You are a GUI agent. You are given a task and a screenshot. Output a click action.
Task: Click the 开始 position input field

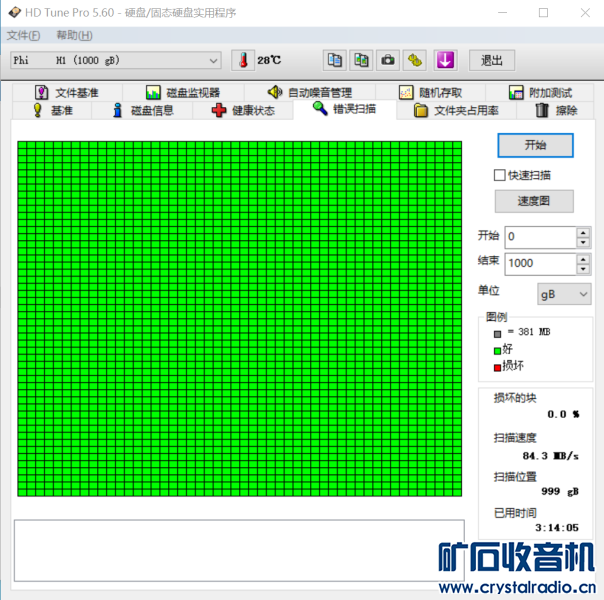(540, 237)
